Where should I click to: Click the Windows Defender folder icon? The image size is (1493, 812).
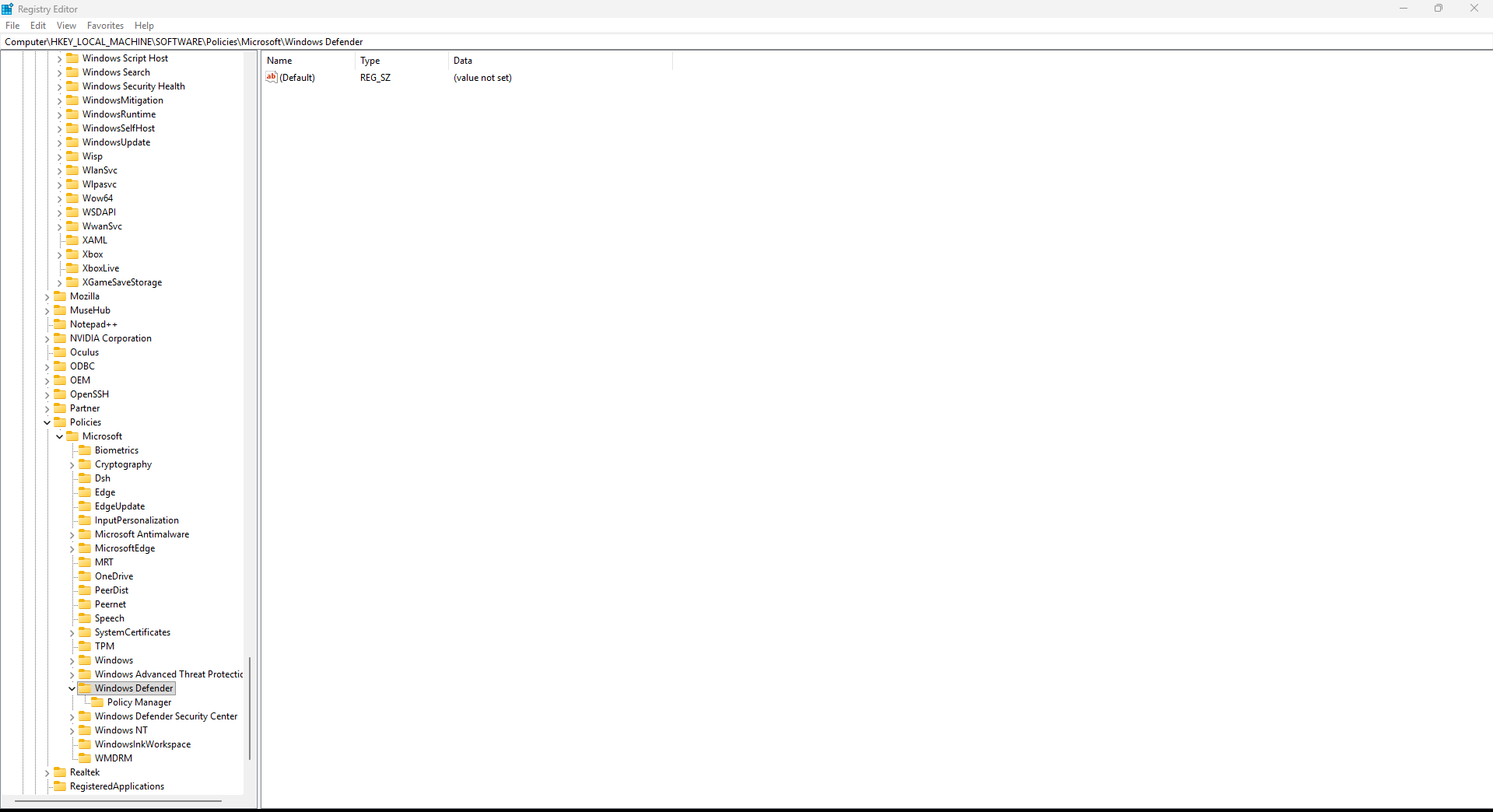[84, 688]
